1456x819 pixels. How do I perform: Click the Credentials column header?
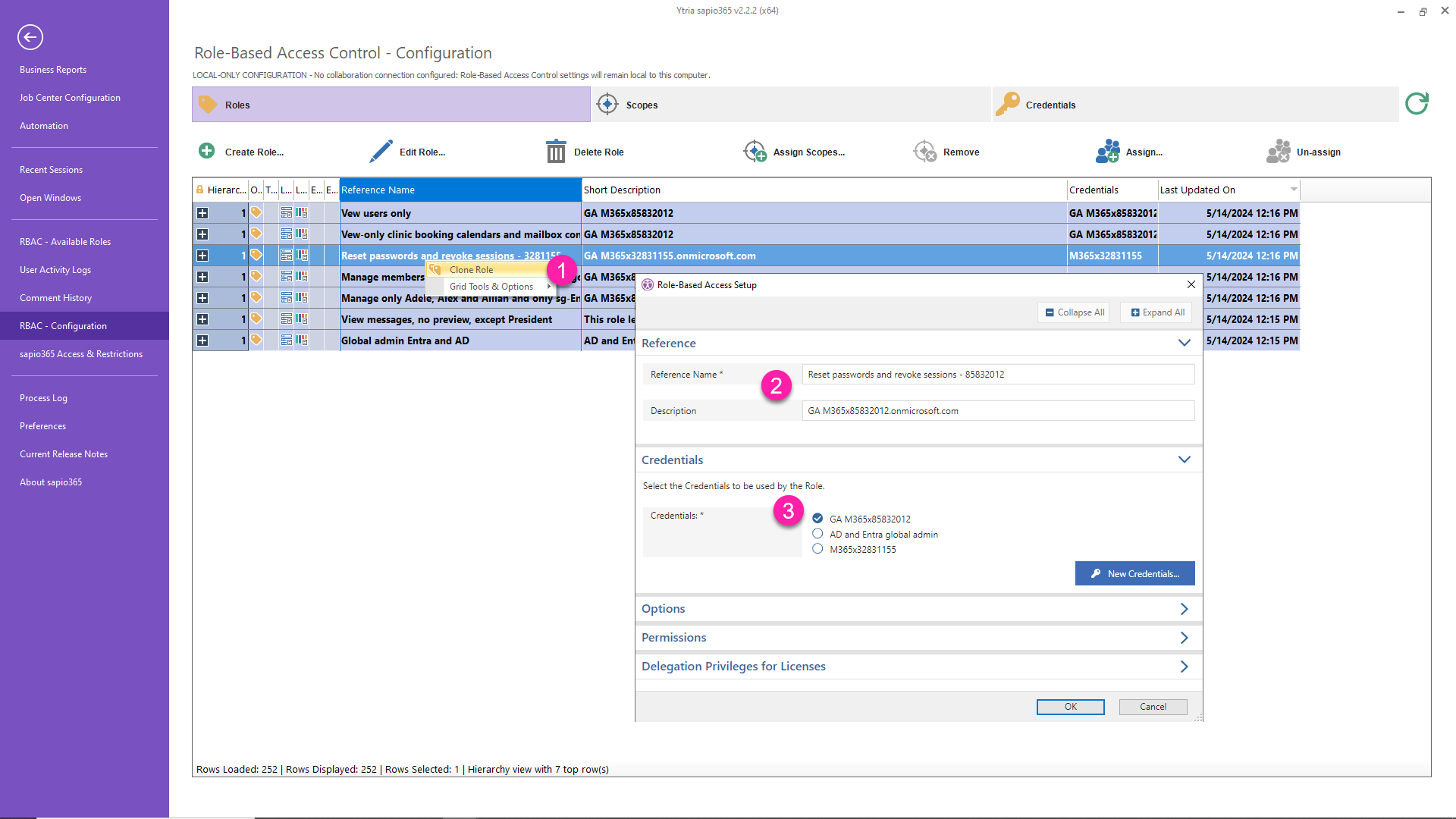[1112, 190]
